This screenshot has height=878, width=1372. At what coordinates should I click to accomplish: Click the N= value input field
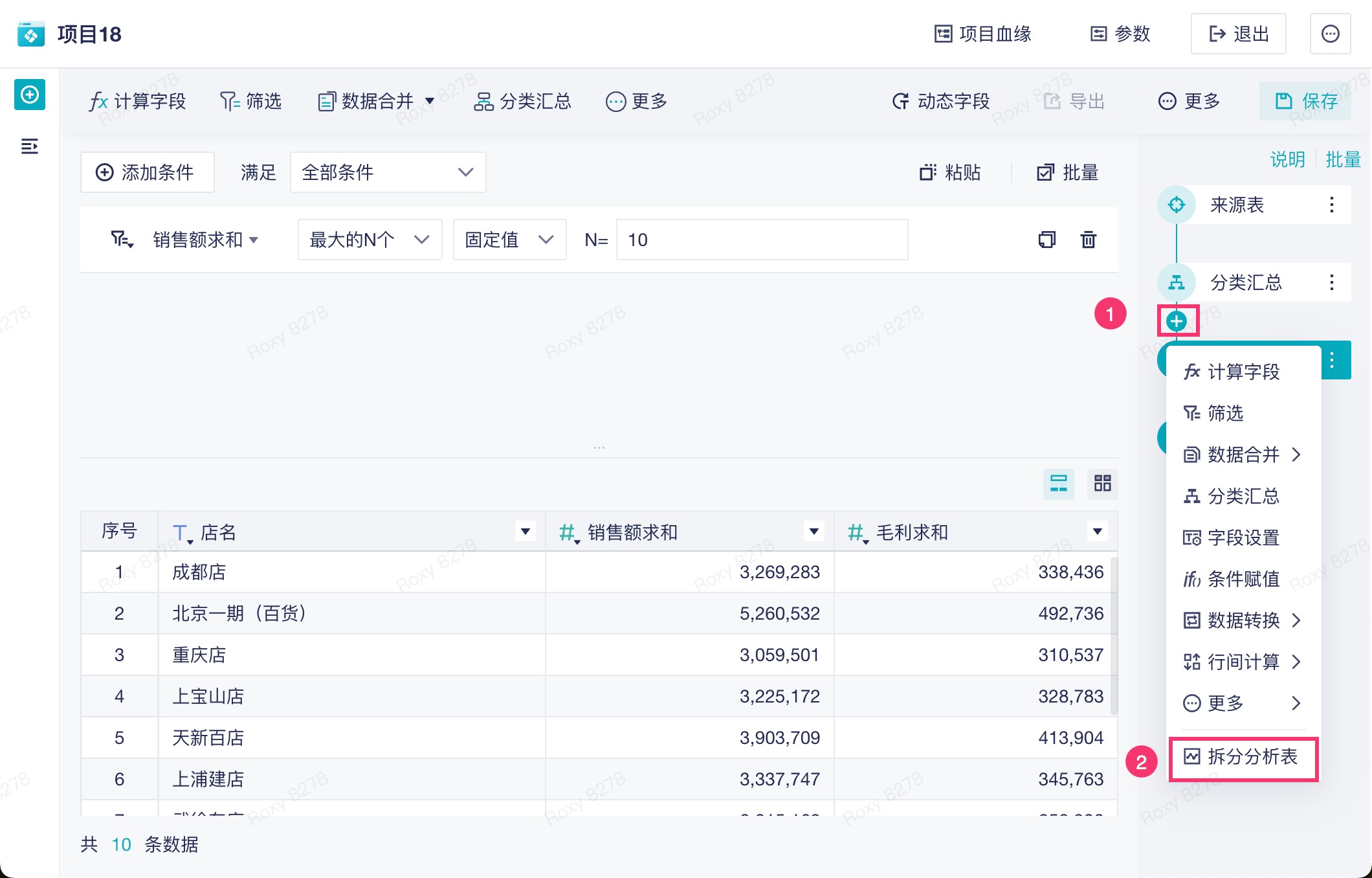(762, 240)
